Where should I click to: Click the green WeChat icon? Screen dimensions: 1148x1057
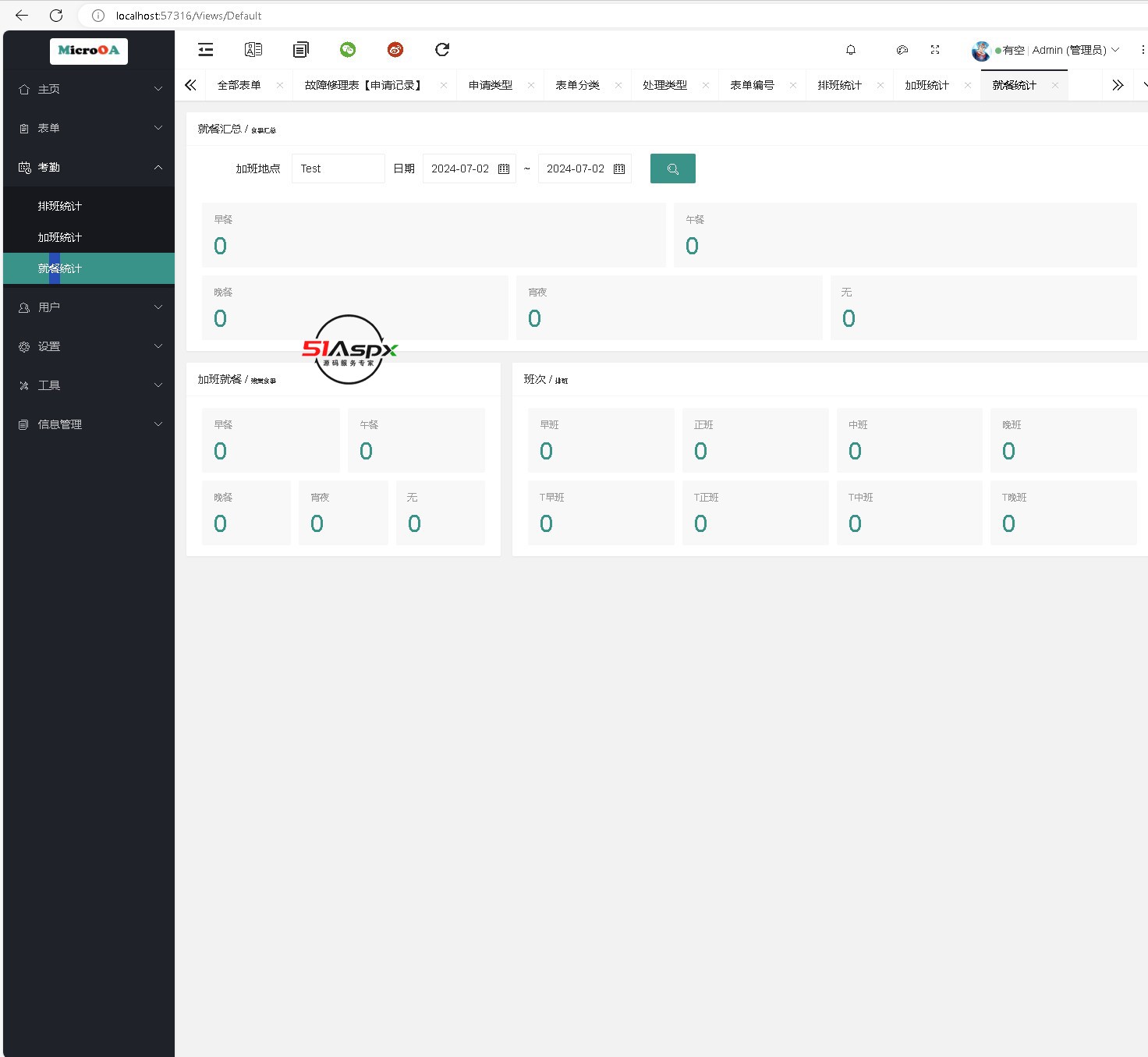348,50
